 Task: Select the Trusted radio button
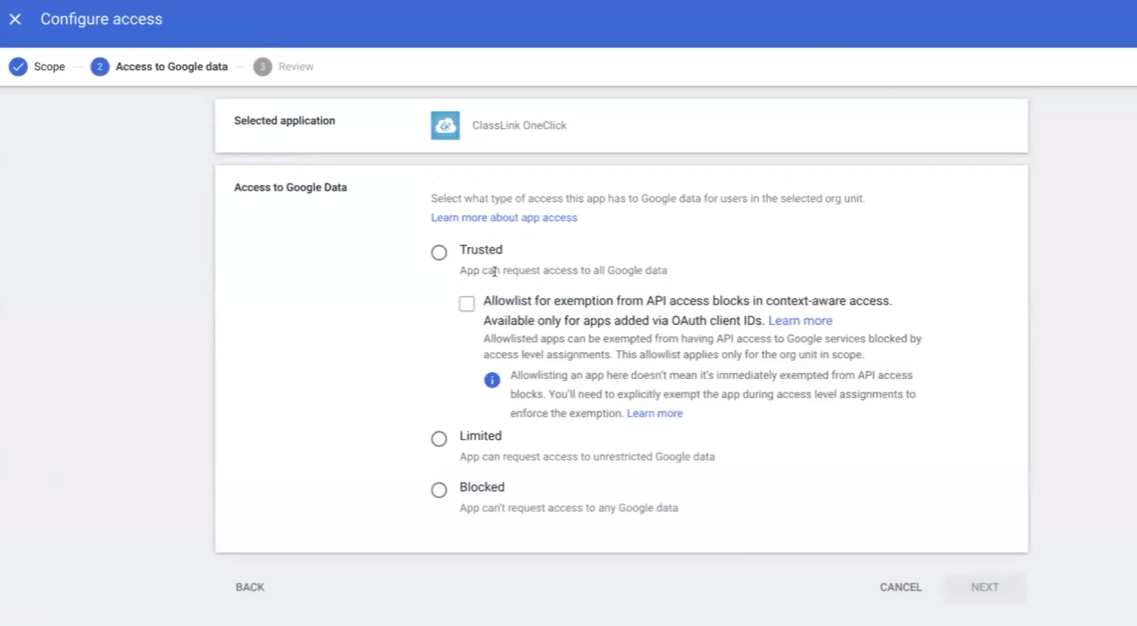pyautogui.click(x=439, y=253)
